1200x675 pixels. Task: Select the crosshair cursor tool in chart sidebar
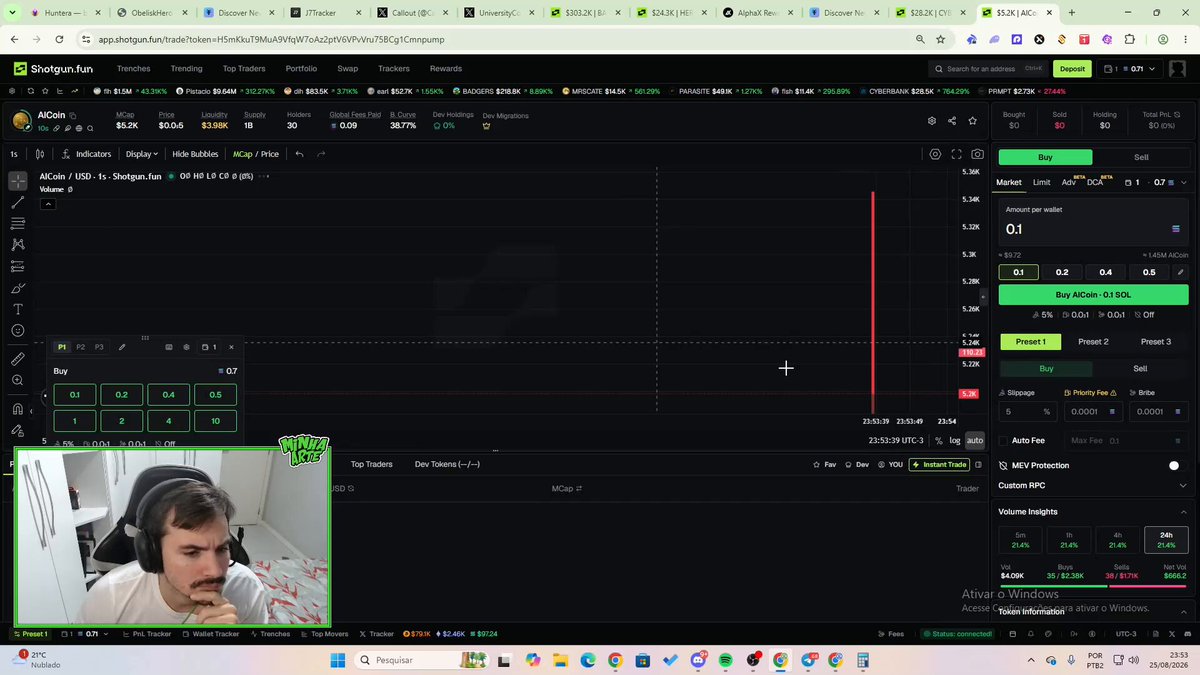pyautogui.click(x=18, y=181)
